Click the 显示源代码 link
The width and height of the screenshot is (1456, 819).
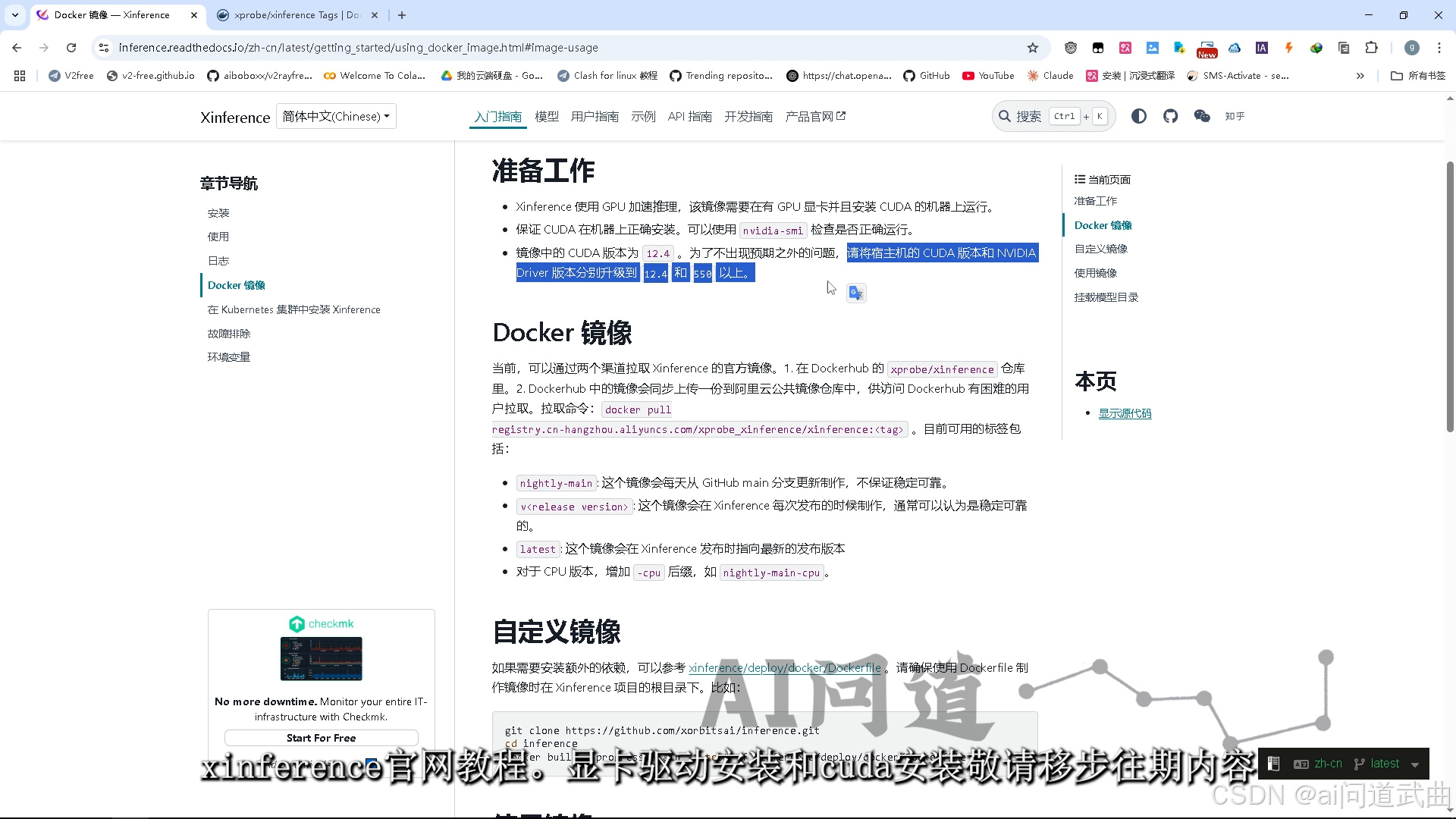click(1125, 413)
